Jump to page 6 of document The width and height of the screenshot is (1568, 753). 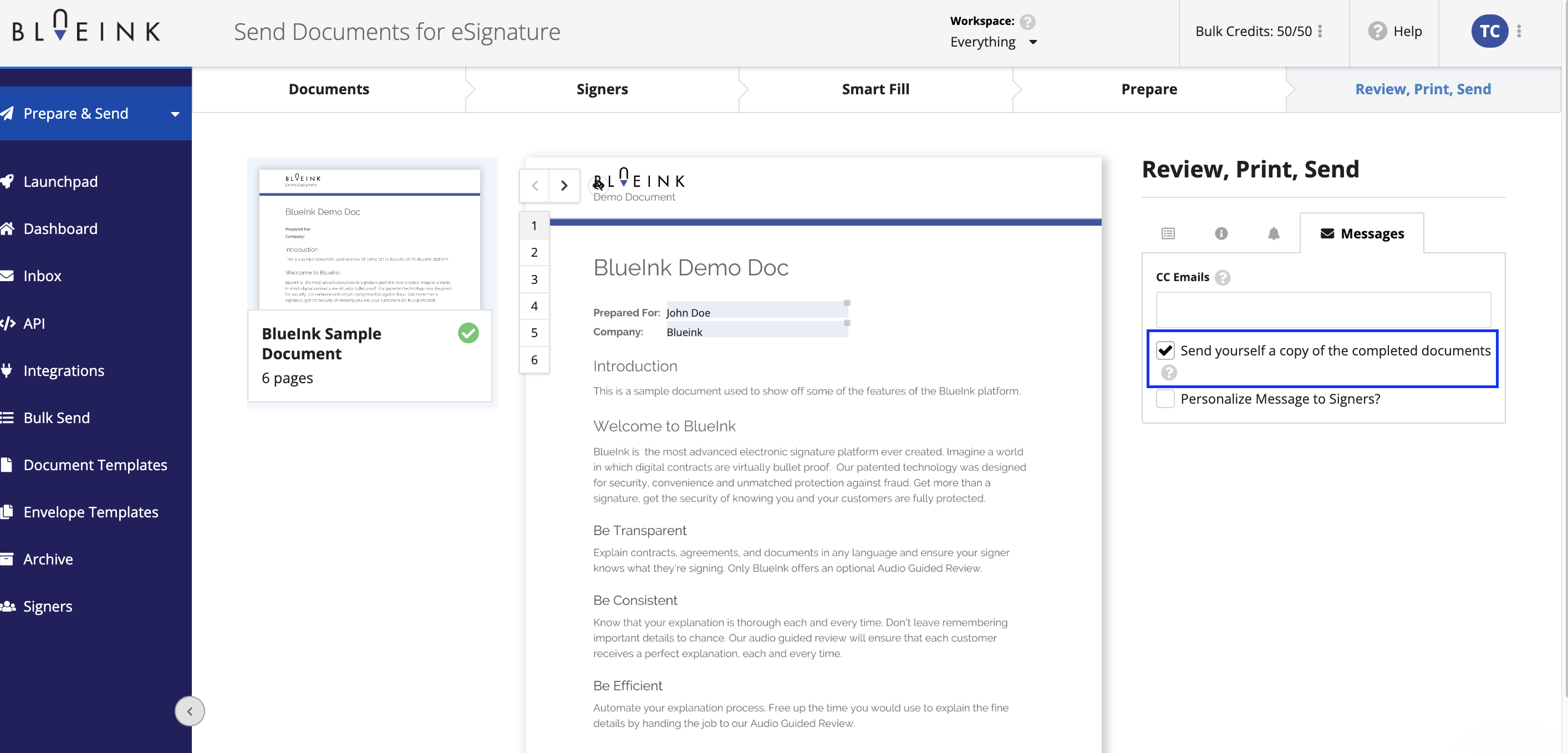534,360
